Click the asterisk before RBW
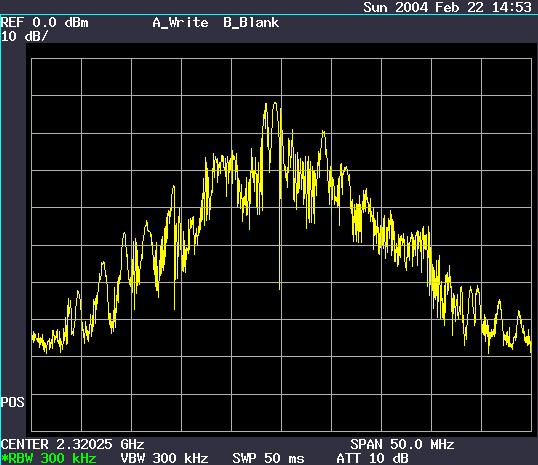This screenshot has height=465, width=538. (x=4, y=458)
